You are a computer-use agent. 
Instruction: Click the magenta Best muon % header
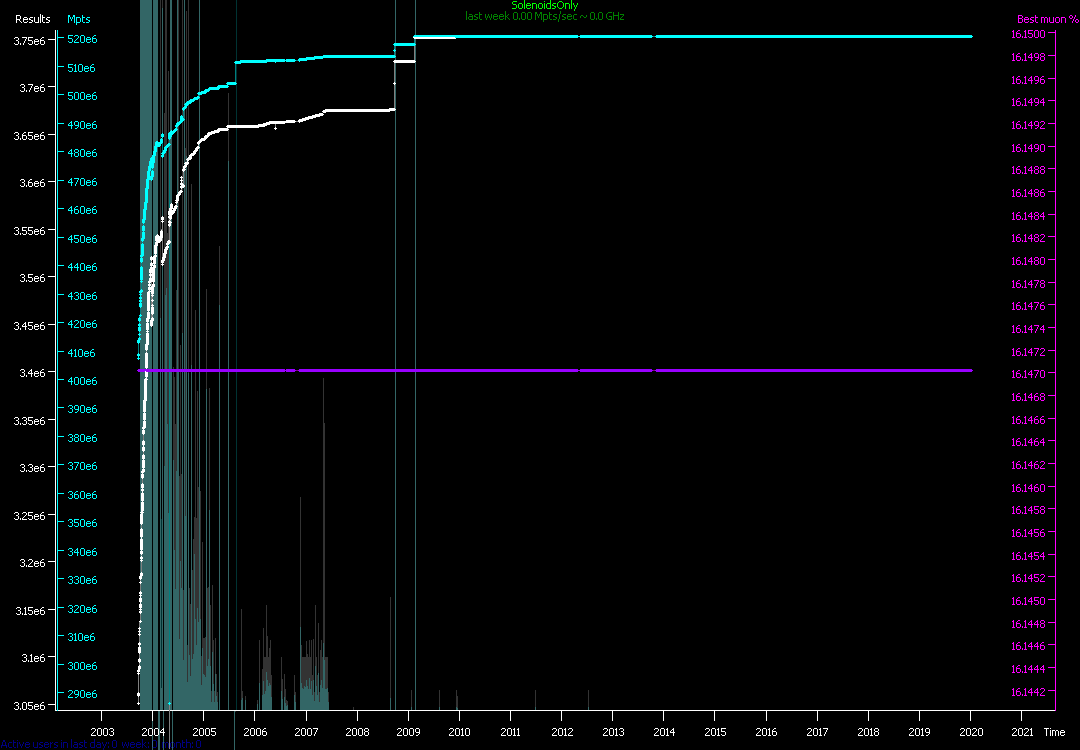[1041, 19]
